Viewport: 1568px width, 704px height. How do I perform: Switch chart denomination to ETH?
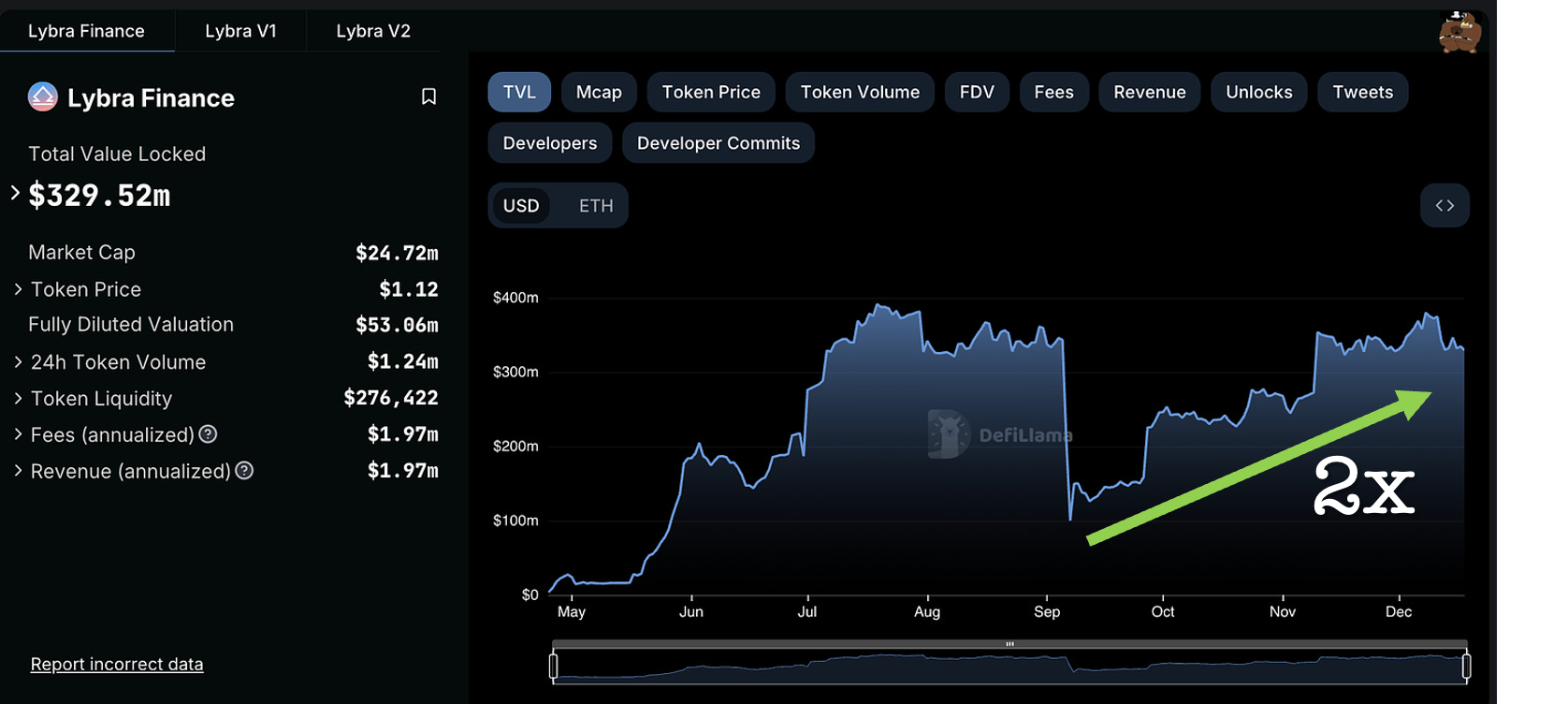[596, 206]
